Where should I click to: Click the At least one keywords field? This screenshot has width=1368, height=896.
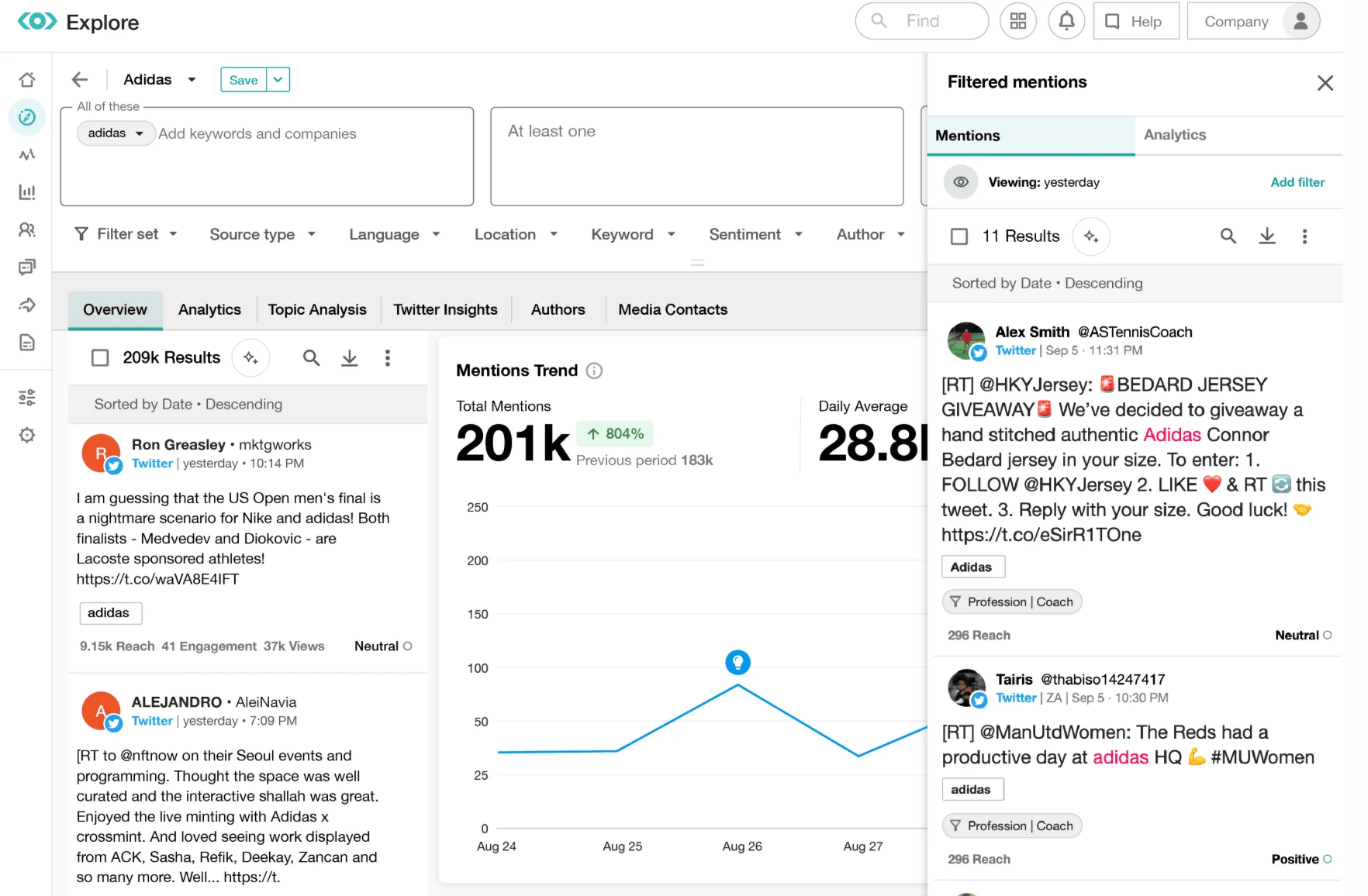(x=696, y=155)
